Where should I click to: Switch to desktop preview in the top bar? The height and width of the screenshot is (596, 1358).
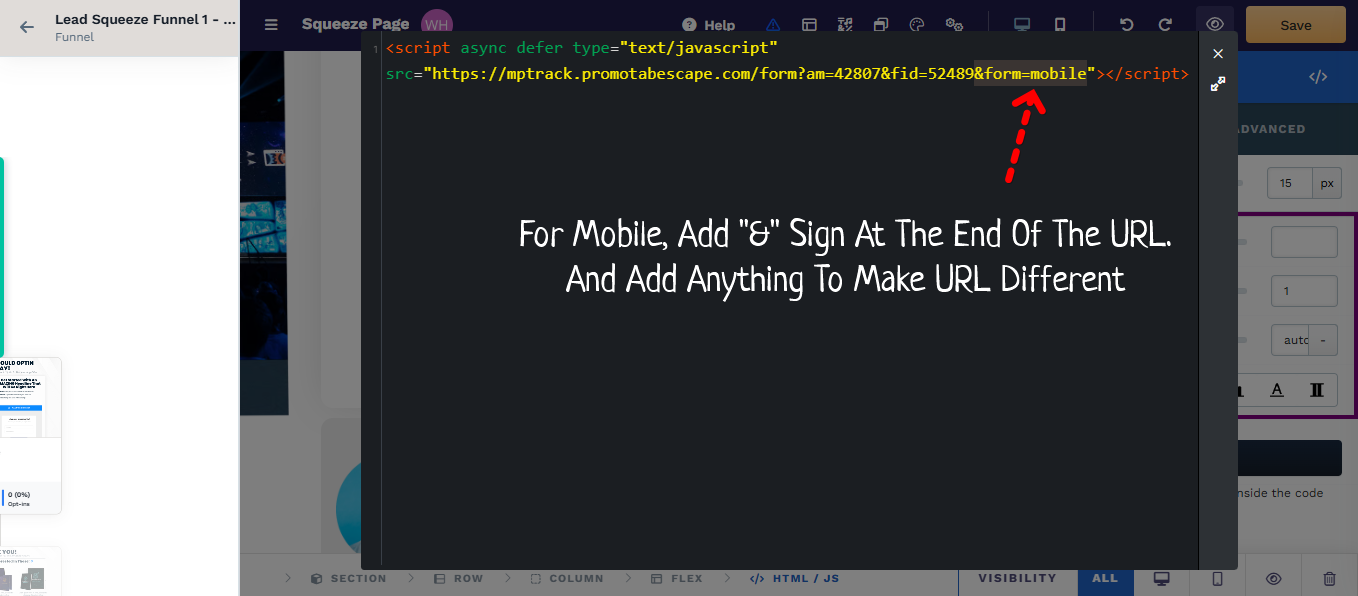(1022, 25)
